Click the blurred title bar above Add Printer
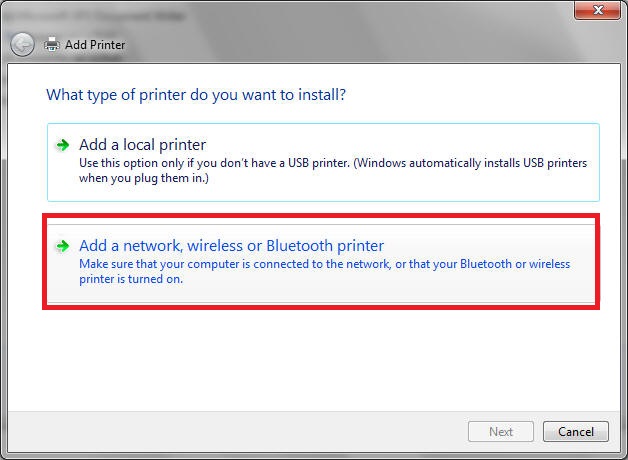The width and height of the screenshot is (628, 460). click(x=280, y=16)
